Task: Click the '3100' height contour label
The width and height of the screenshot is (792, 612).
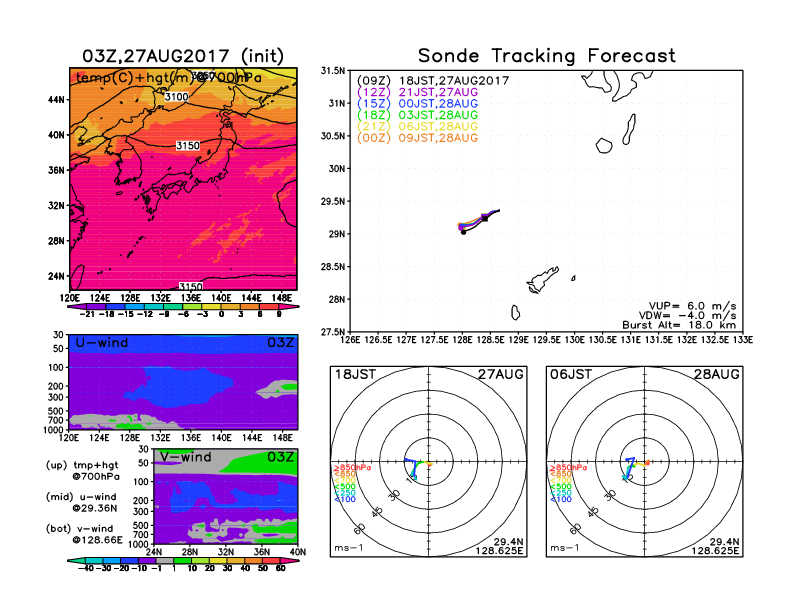Action: pyautogui.click(x=176, y=96)
